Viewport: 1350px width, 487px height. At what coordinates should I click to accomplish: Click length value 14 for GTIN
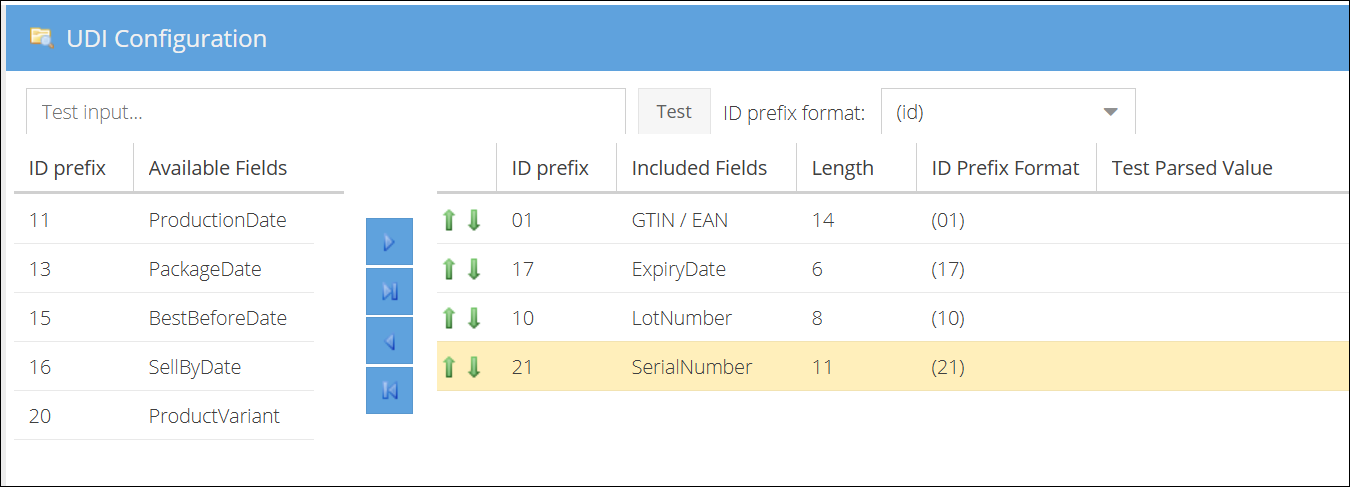click(x=823, y=220)
